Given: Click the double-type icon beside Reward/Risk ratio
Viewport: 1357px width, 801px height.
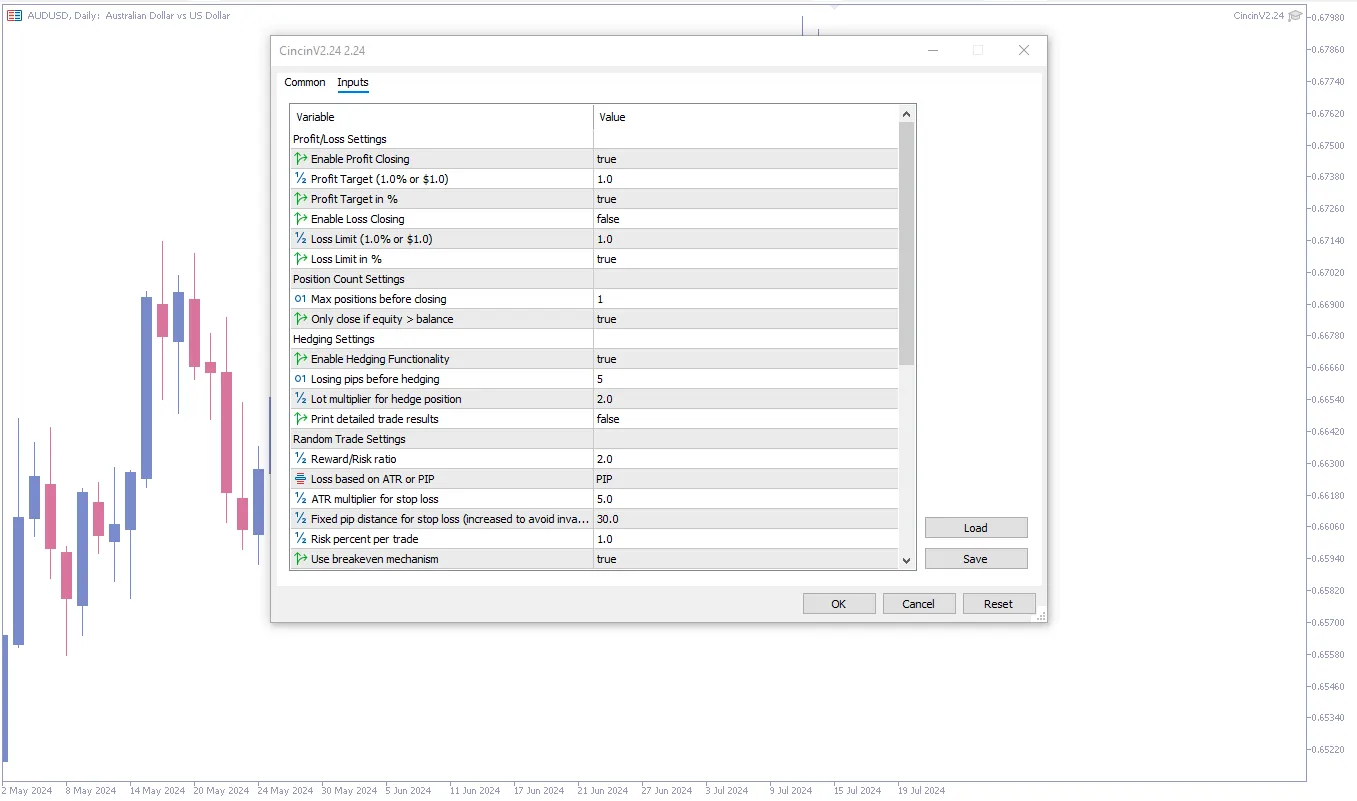Looking at the screenshot, I should [x=300, y=459].
